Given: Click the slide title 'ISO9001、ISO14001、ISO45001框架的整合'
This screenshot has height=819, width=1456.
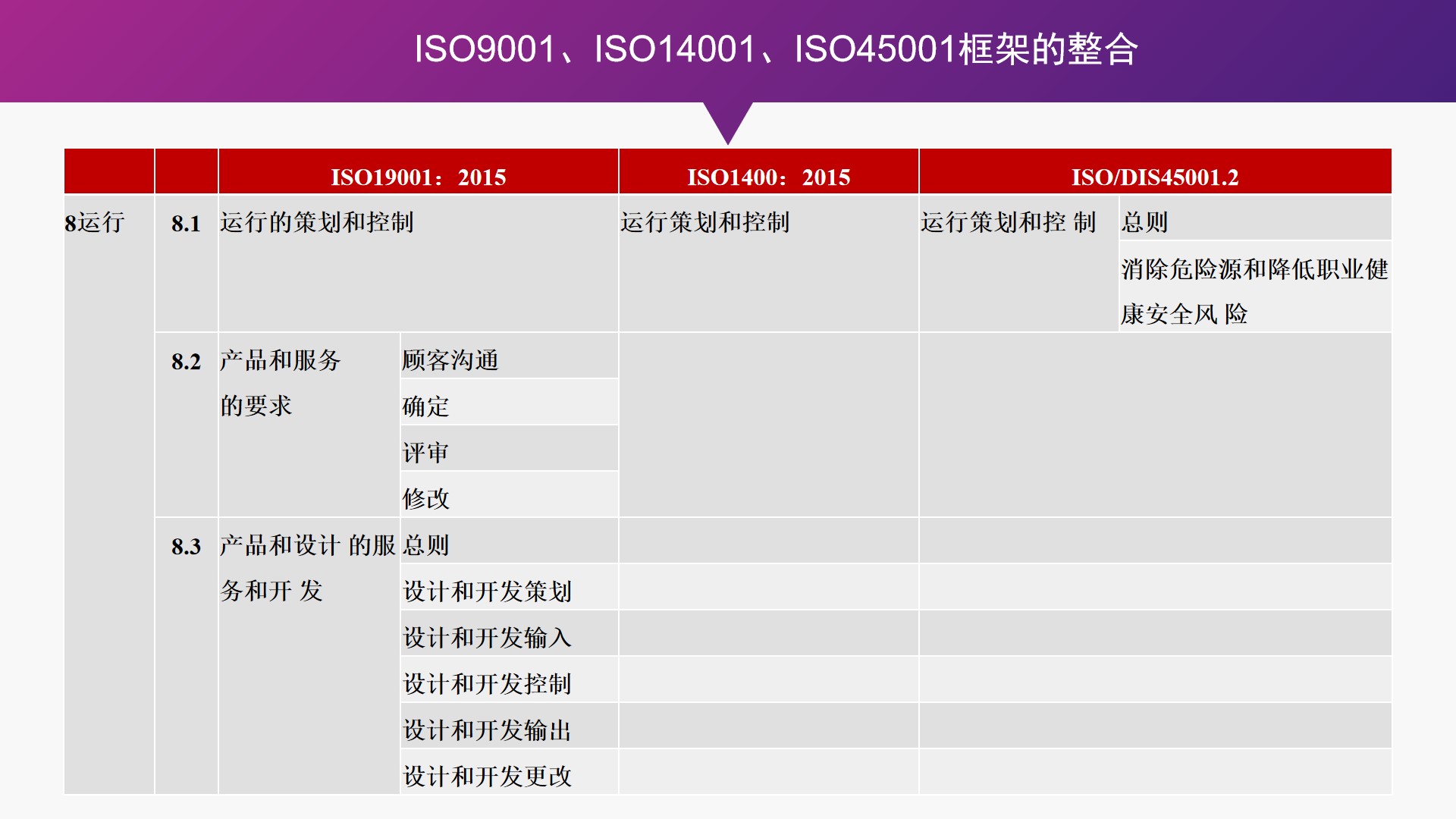Looking at the screenshot, I should (x=776, y=49).
